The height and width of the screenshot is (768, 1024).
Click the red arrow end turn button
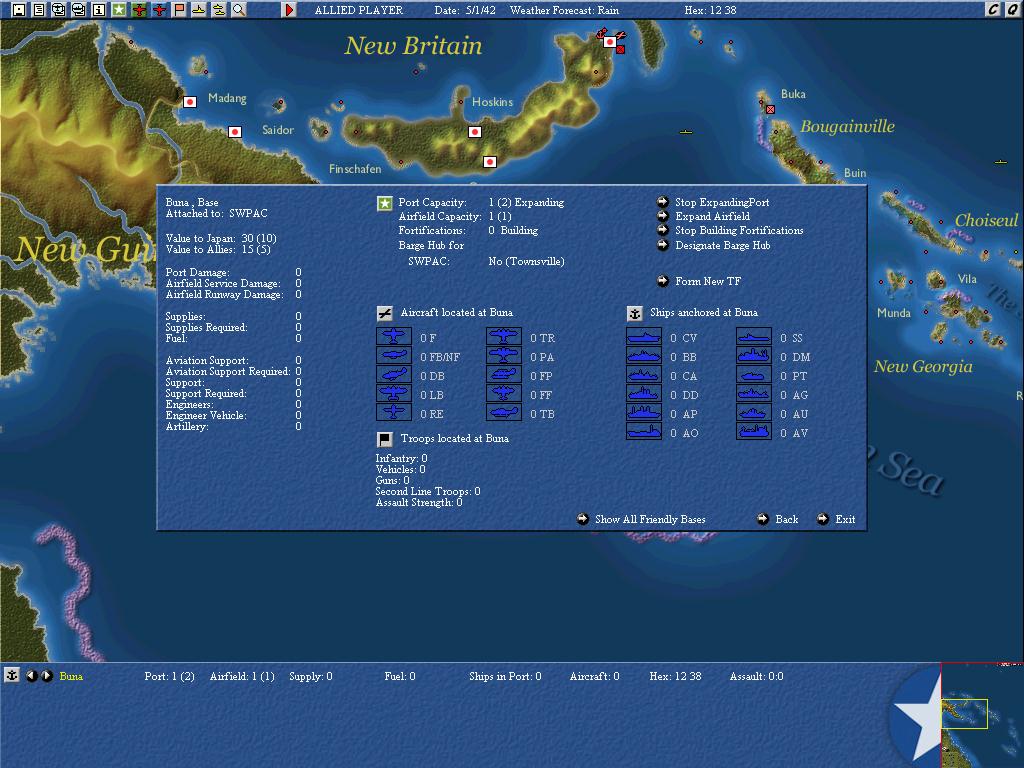coord(289,10)
